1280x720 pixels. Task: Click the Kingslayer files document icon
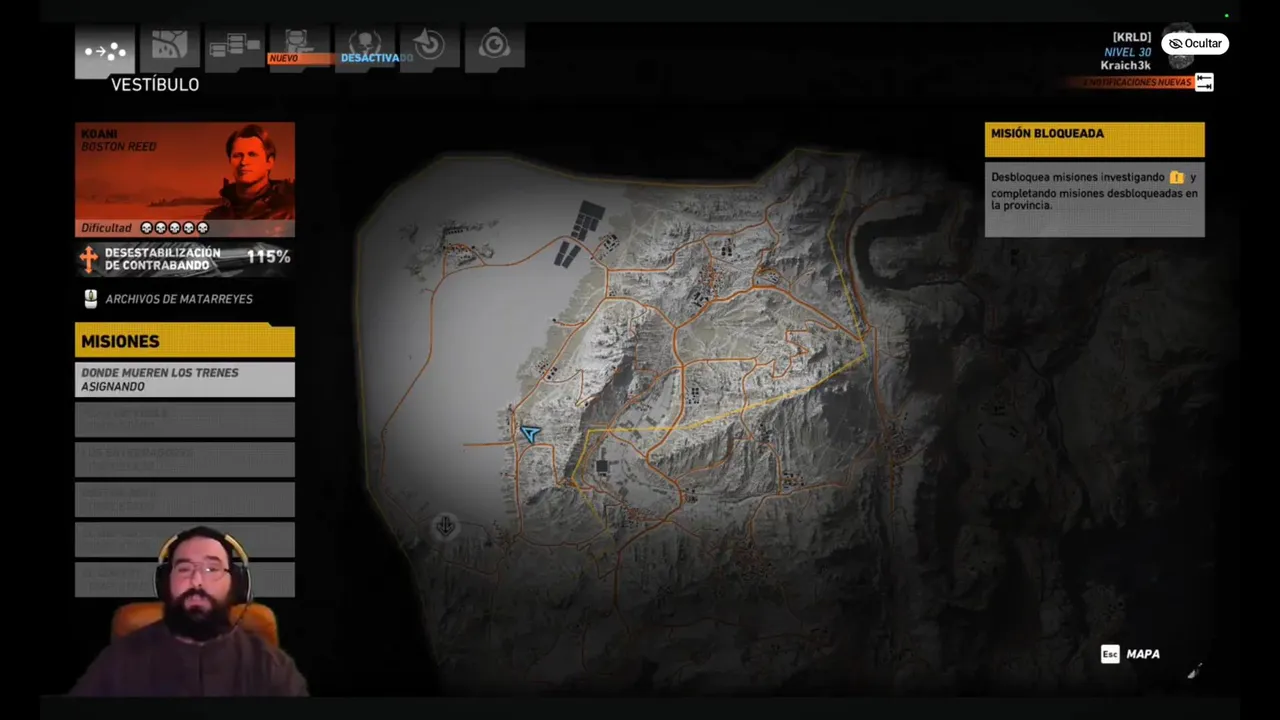point(91,299)
